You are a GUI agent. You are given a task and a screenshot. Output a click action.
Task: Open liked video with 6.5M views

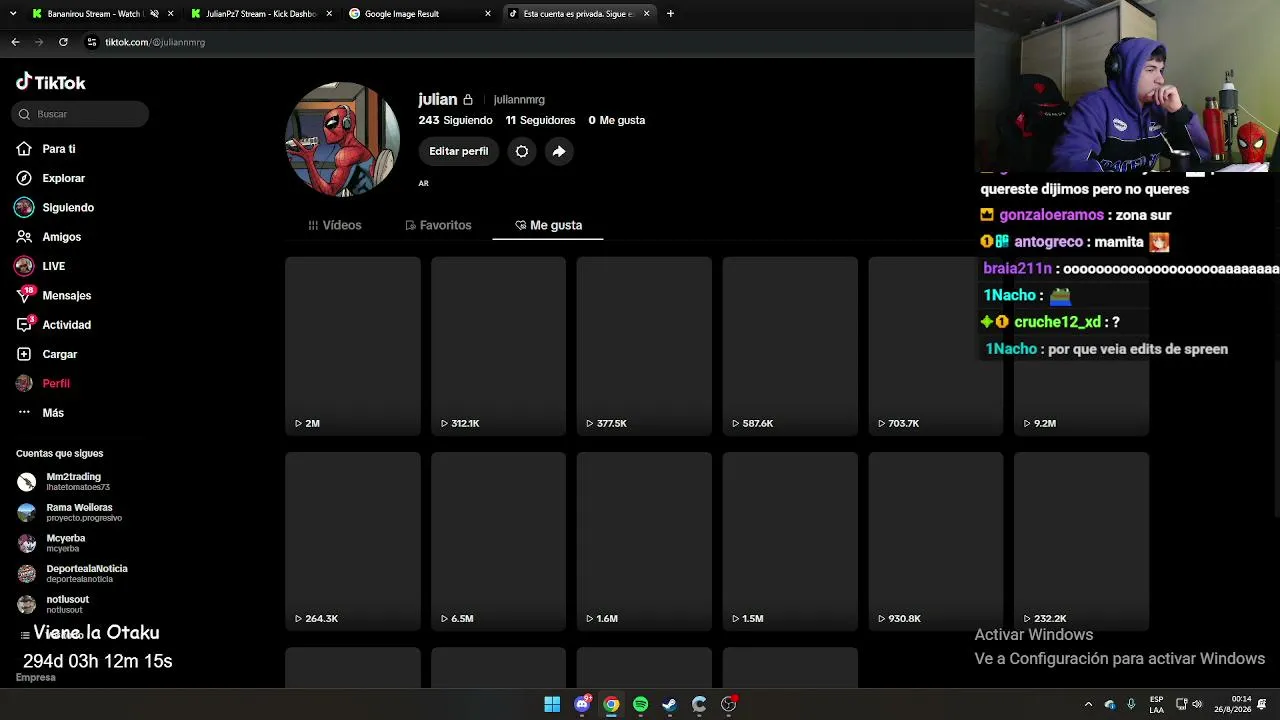499,541
